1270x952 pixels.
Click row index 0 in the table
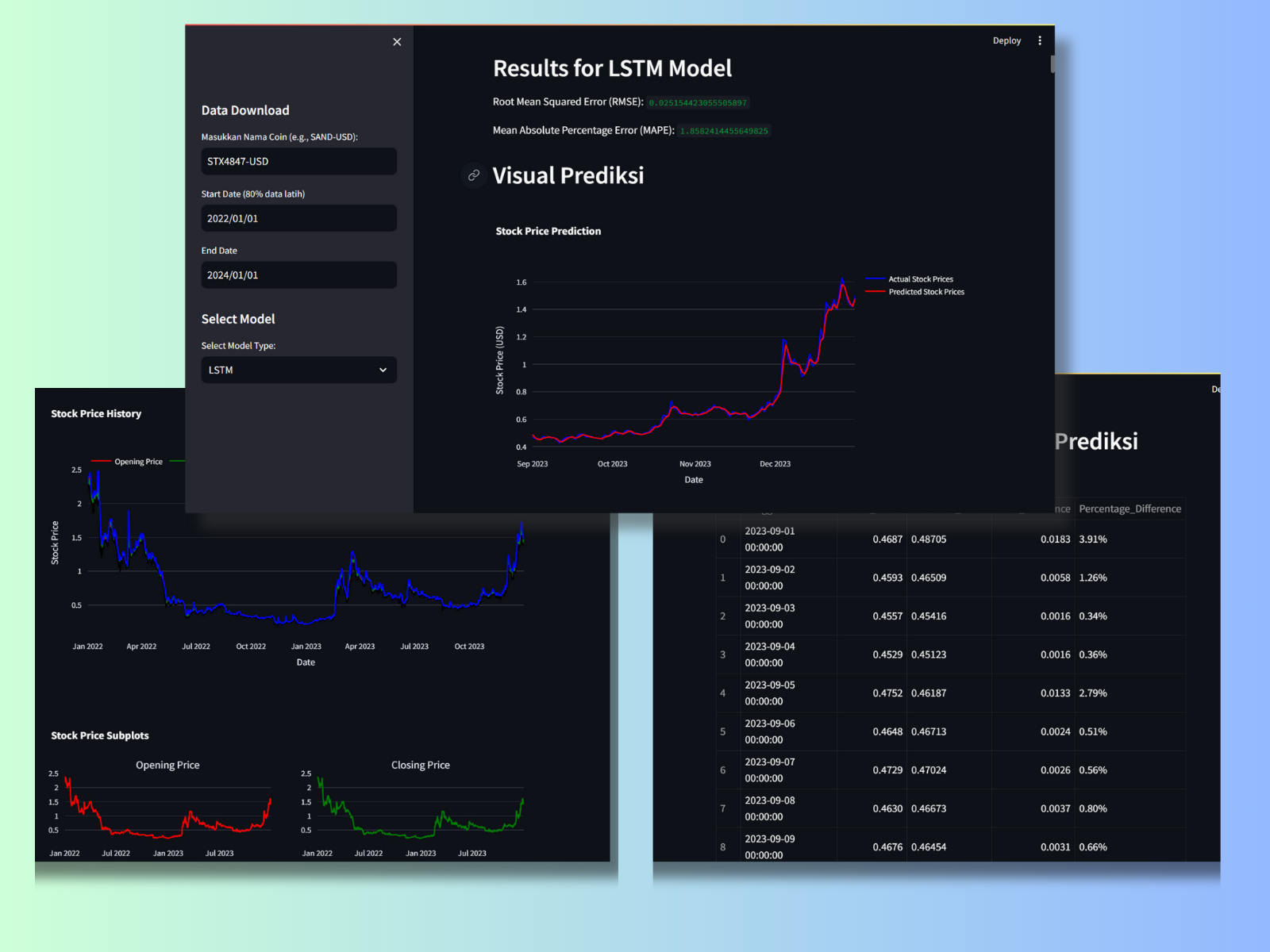click(723, 539)
